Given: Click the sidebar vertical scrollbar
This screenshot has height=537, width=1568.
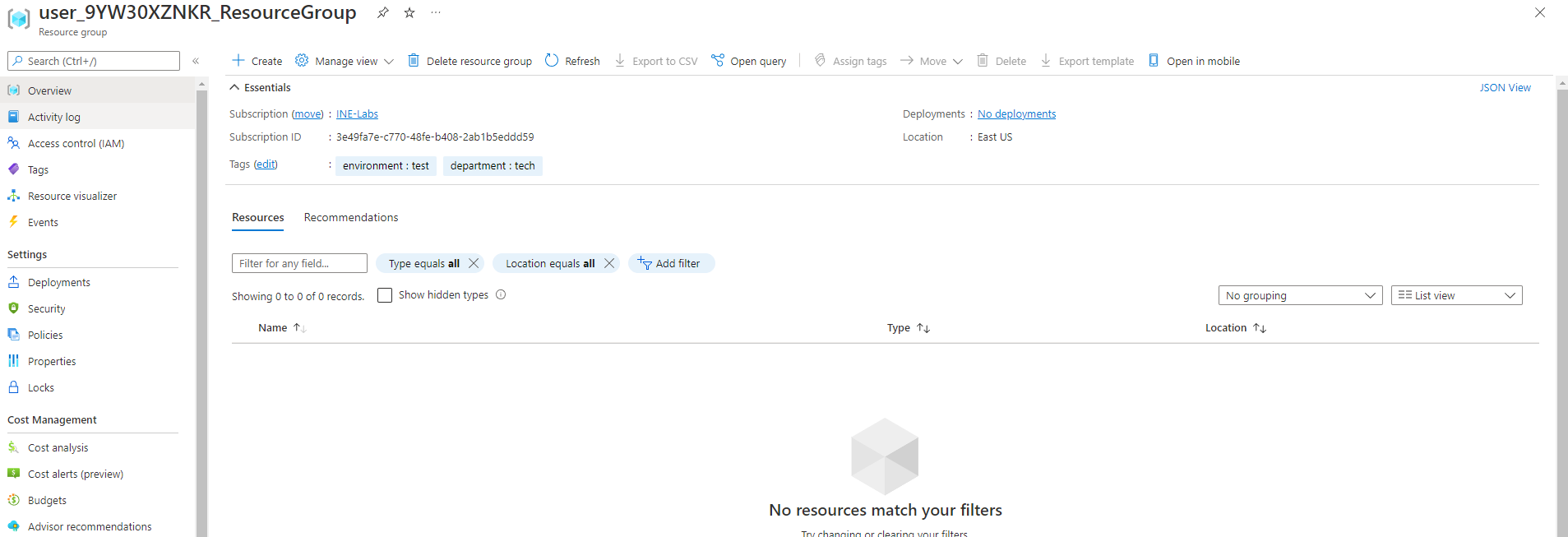Looking at the screenshot, I should point(201,312).
